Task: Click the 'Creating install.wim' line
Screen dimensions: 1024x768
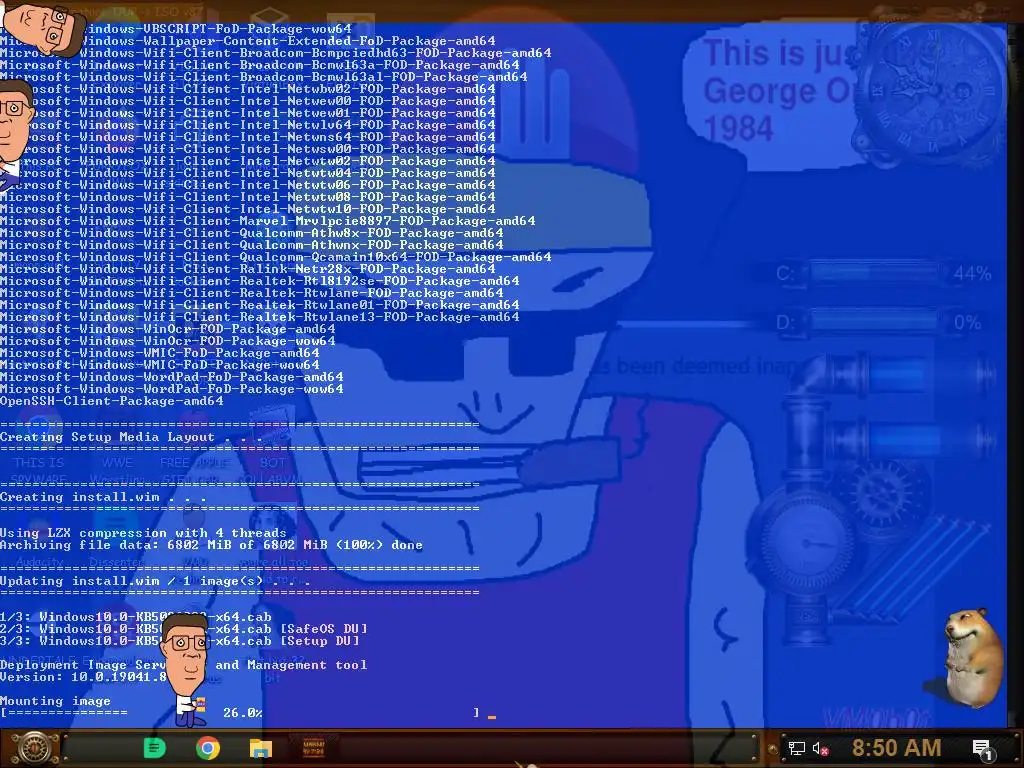Action: (x=103, y=497)
